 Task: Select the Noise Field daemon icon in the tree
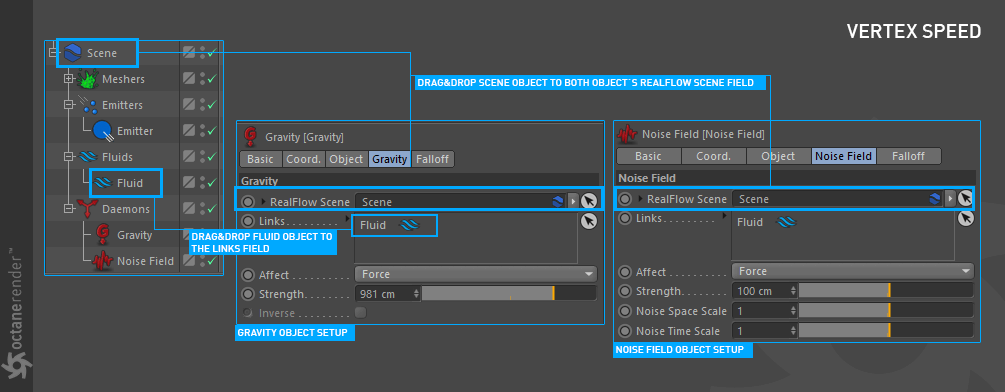pyautogui.click(x=102, y=261)
